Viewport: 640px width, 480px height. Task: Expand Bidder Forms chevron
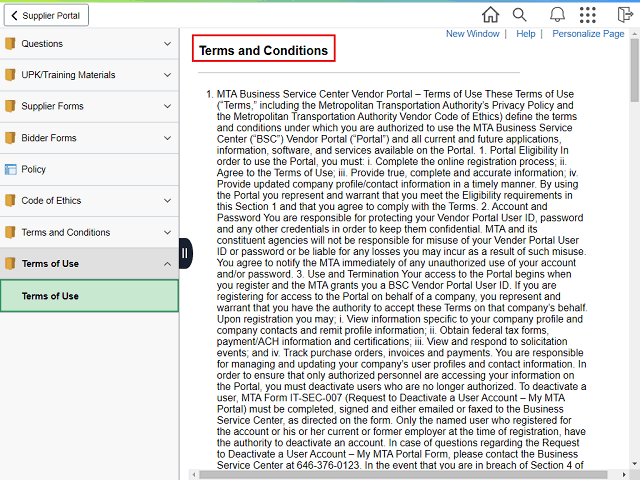[x=167, y=138]
